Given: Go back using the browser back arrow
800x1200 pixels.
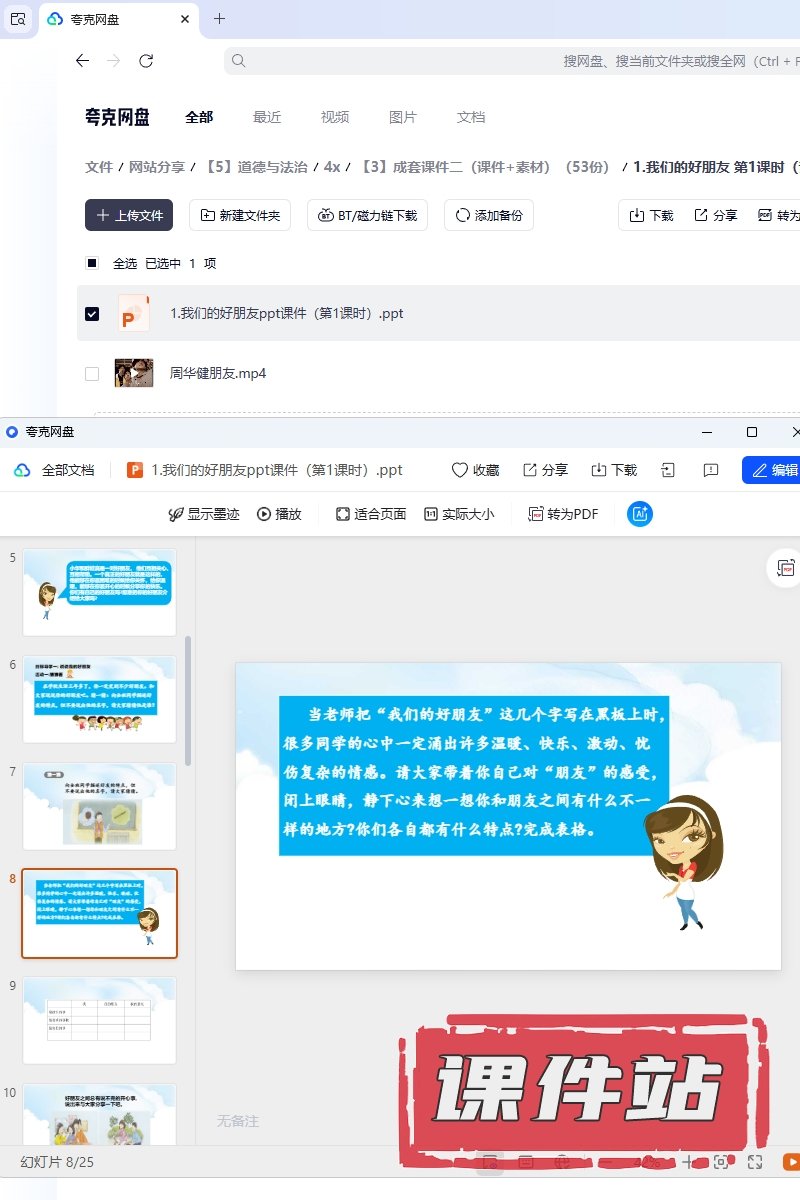Looking at the screenshot, I should point(82,61).
